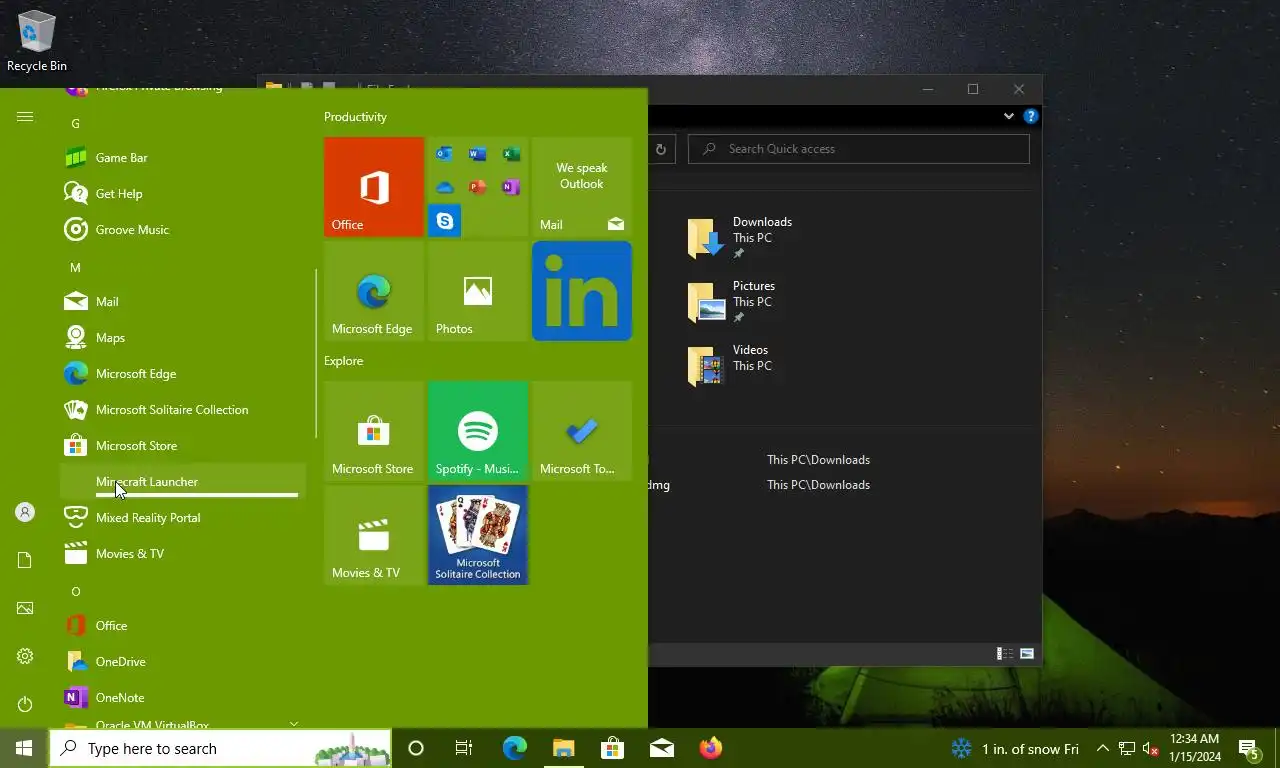Open taskbar weather snow widget
The width and height of the screenshot is (1280, 768).
pyautogui.click(x=1015, y=749)
